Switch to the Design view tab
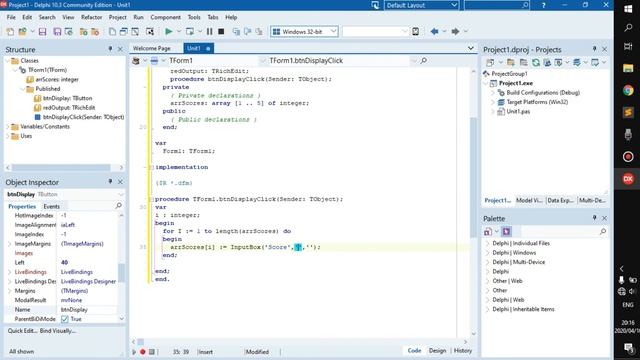 point(437,351)
